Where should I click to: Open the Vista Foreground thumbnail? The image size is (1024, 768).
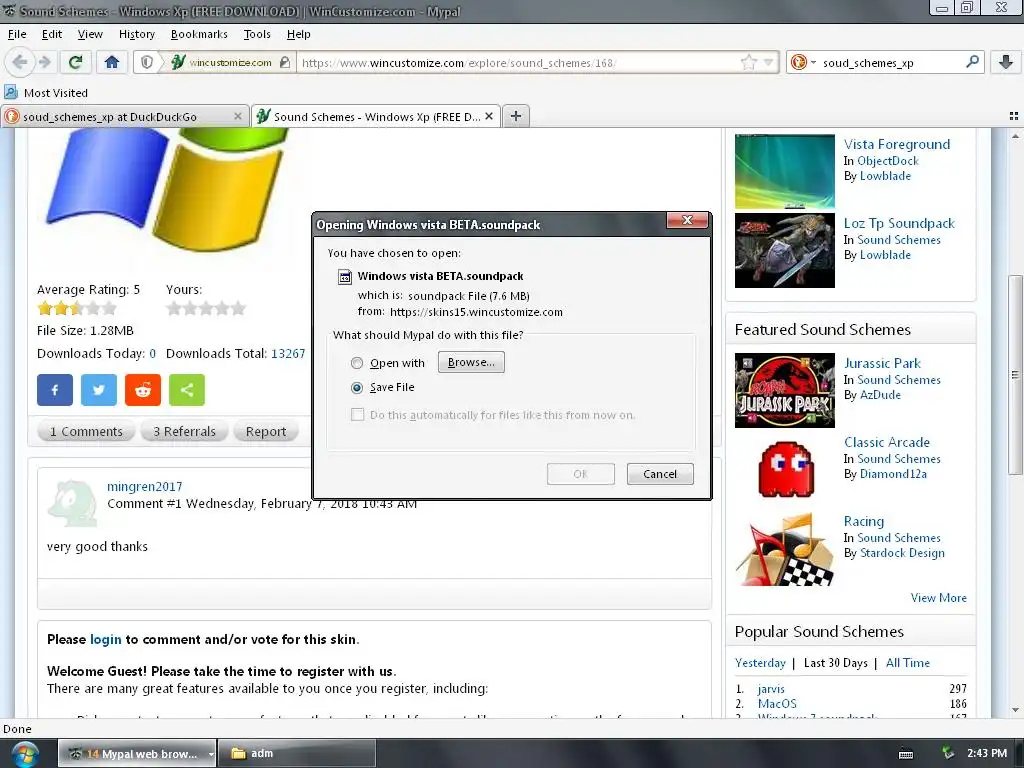click(x=784, y=171)
